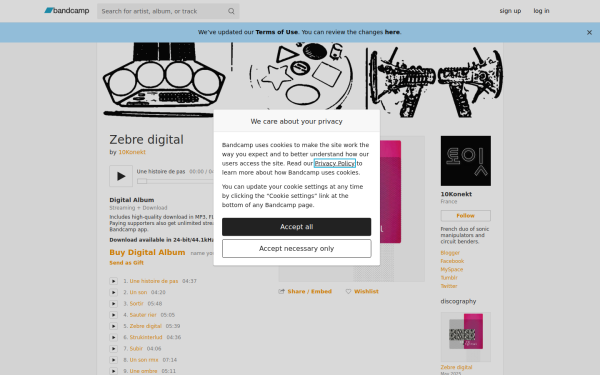Play the album with main play button

pyautogui.click(x=121, y=176)
